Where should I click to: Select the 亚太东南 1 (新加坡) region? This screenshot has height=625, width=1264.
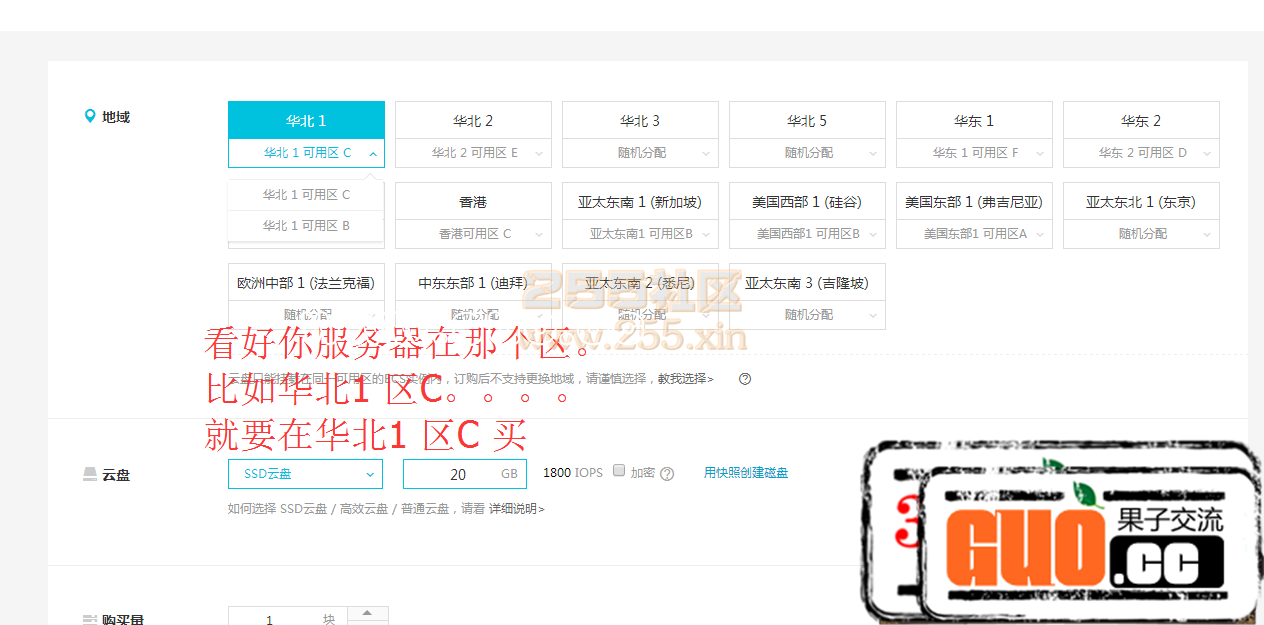(x=640, y=201)
